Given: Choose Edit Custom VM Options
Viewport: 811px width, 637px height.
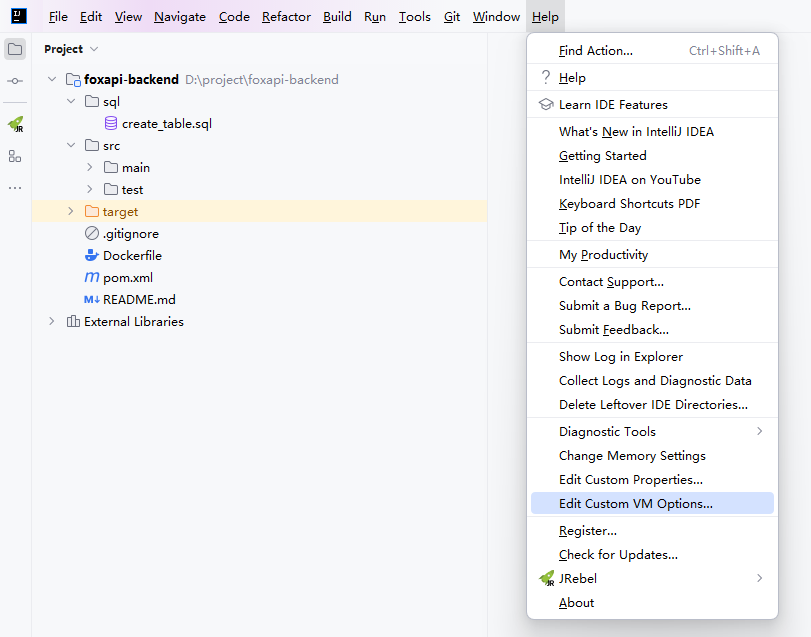Looking at the screenshot, I should coord(636,504).
